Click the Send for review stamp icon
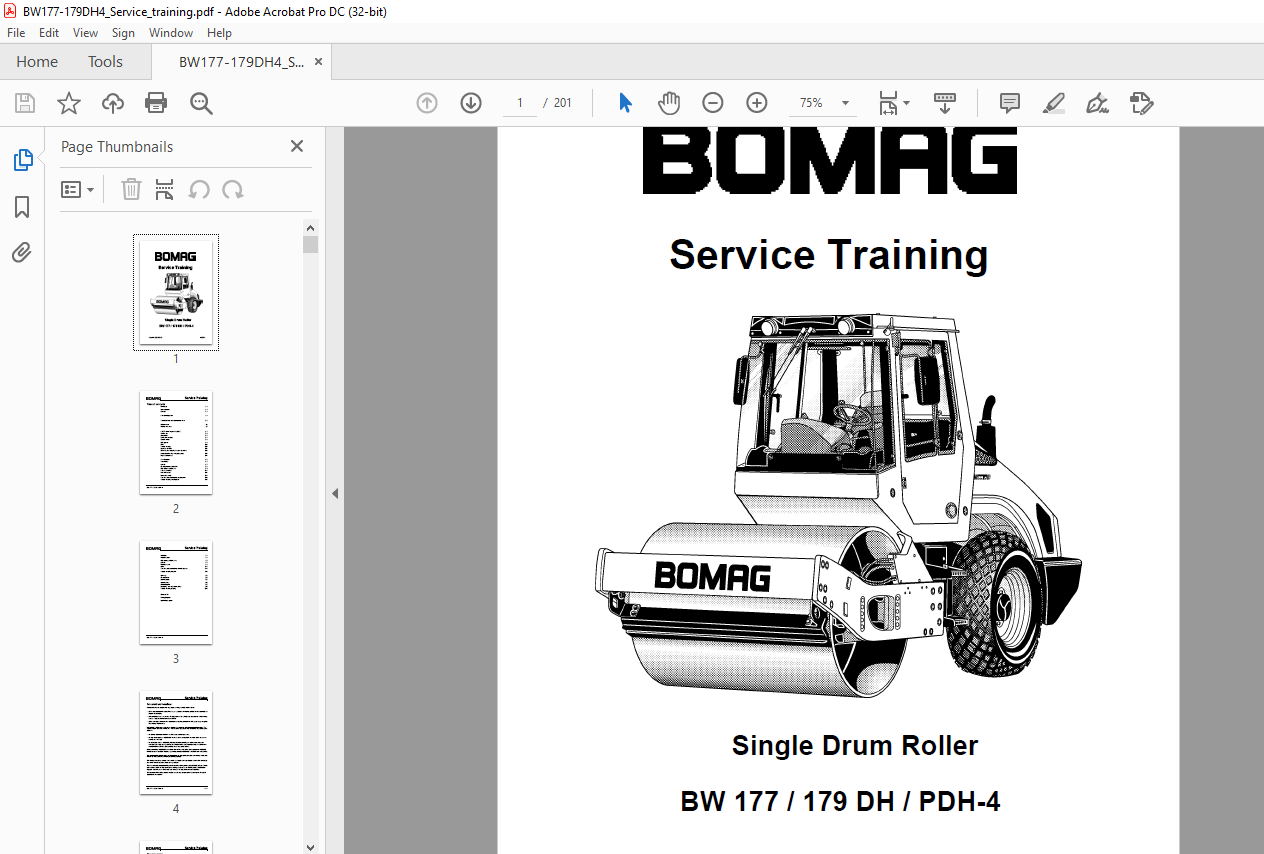The image size is (1264, 854). pyautogui.click(x=1141, y=103)
